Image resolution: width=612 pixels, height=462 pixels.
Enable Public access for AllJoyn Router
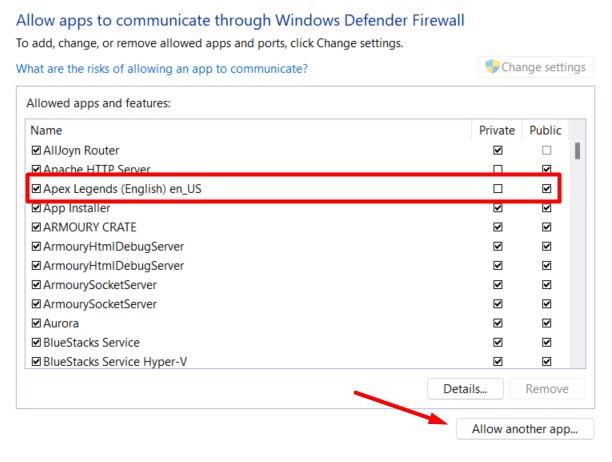tap(546, 150)
